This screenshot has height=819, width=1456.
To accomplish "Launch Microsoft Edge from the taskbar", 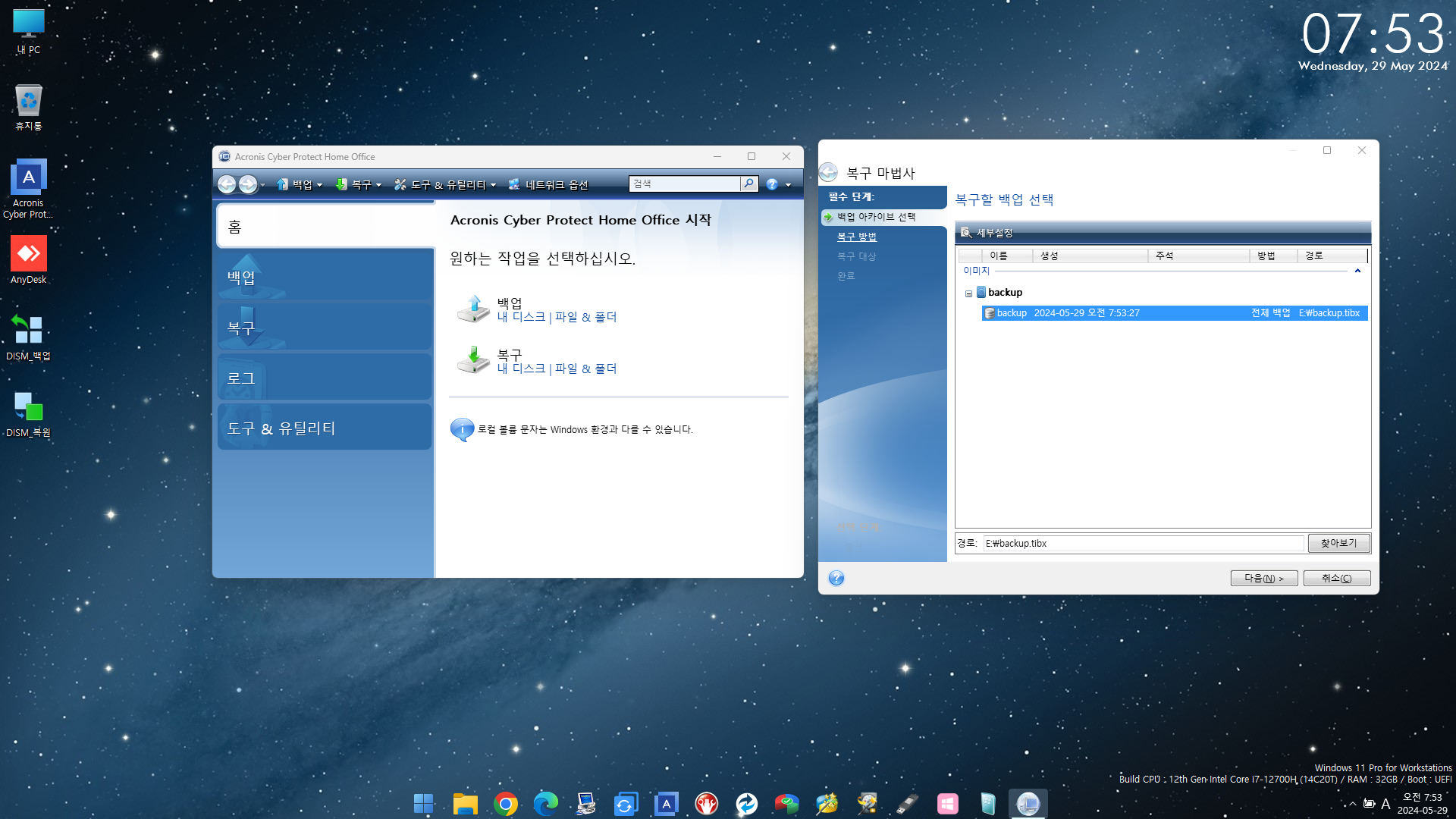I will pyautogui.click(x=545, y=804).
